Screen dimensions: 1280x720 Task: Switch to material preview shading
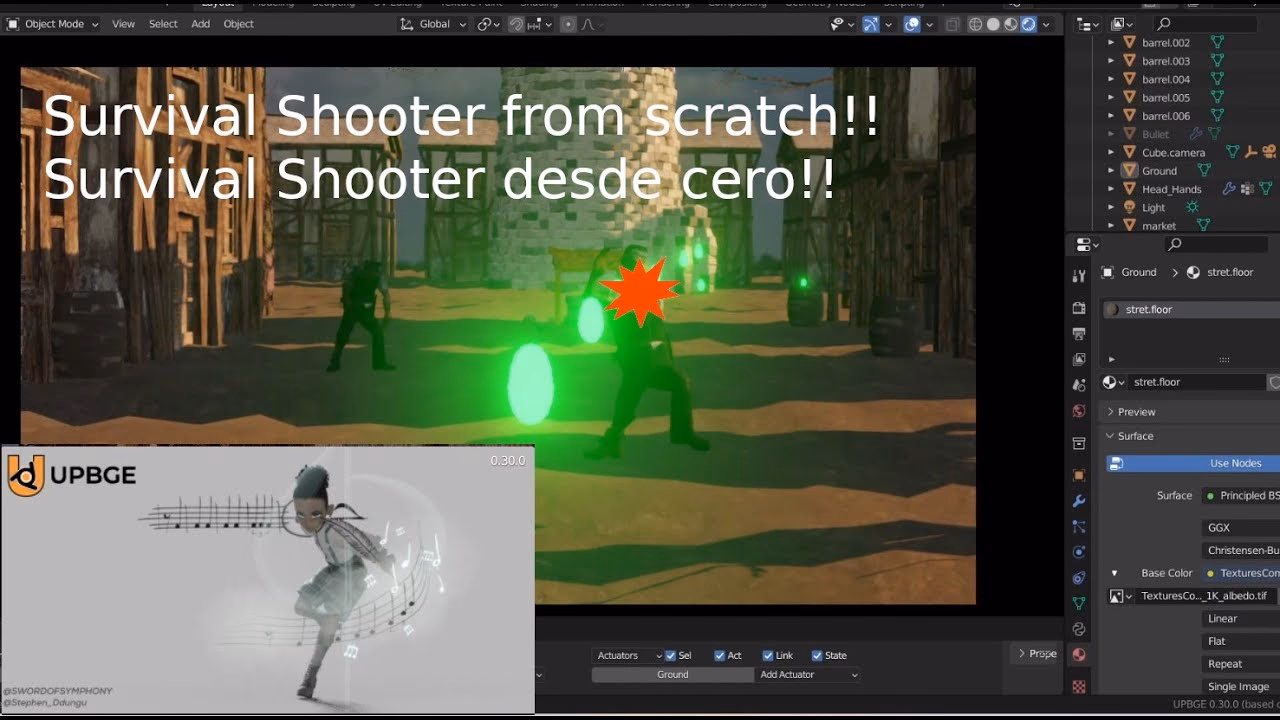pos(1011,24)
